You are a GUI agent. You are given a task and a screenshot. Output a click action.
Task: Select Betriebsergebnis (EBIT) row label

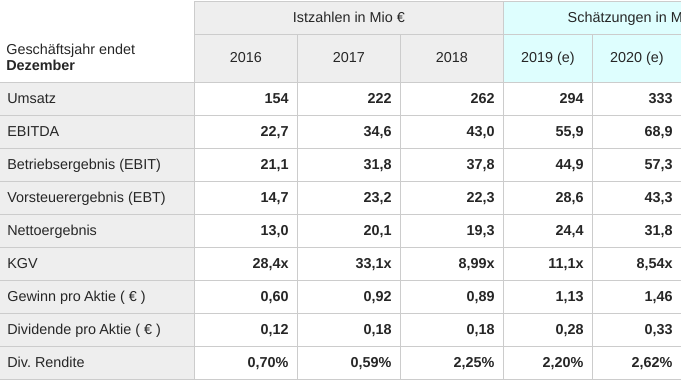pyautogui.click(x=84, y=165)
